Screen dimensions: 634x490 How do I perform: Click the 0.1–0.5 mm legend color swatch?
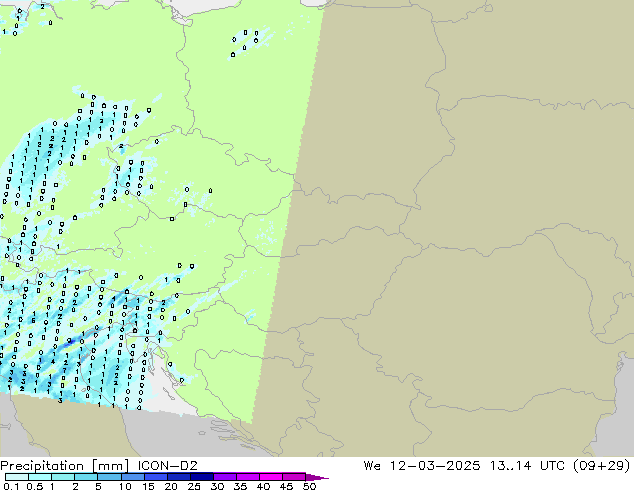pyautogui.click(x=17, y=477)
